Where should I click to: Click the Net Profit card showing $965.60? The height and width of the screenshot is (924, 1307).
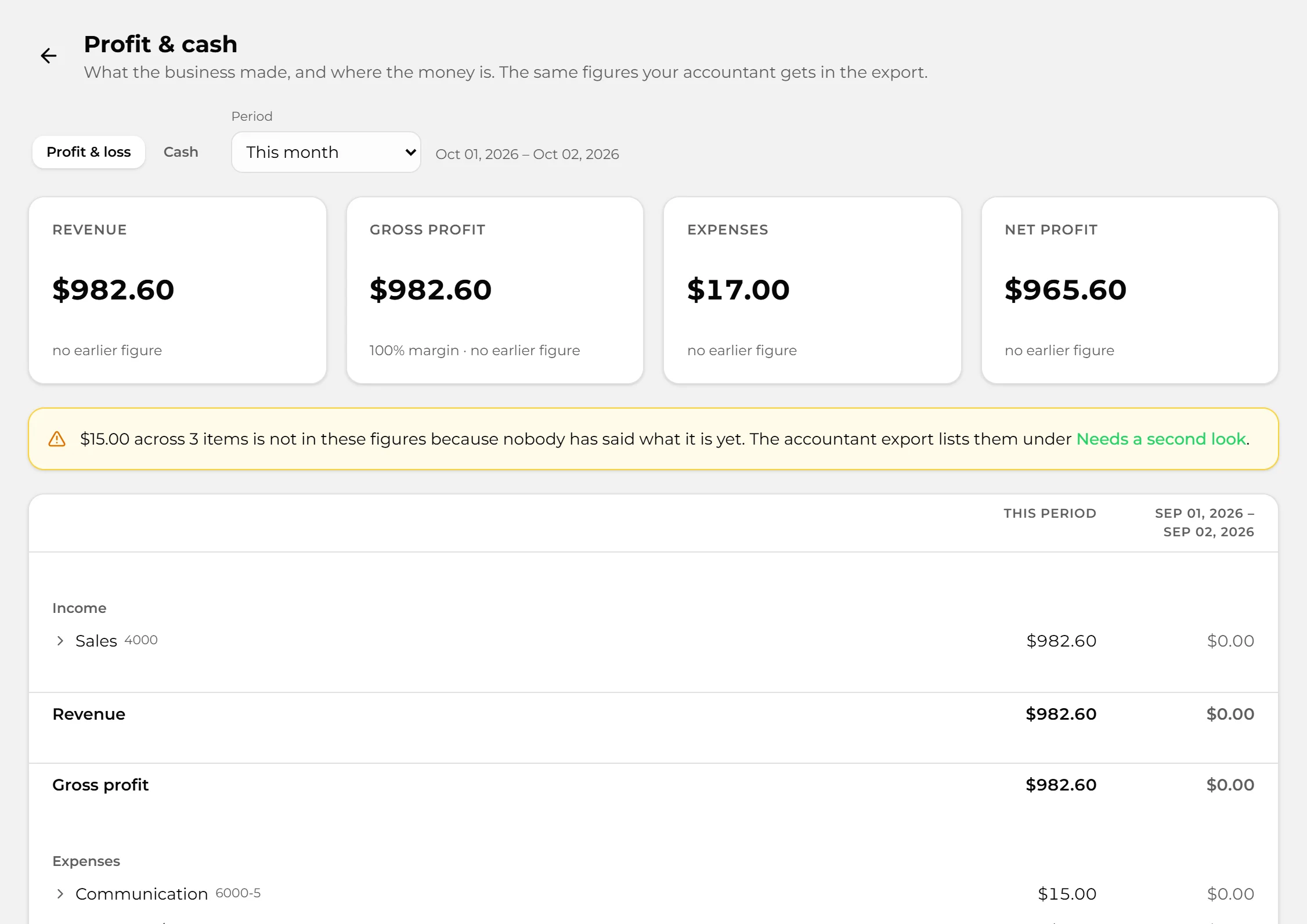[1130, 290]
